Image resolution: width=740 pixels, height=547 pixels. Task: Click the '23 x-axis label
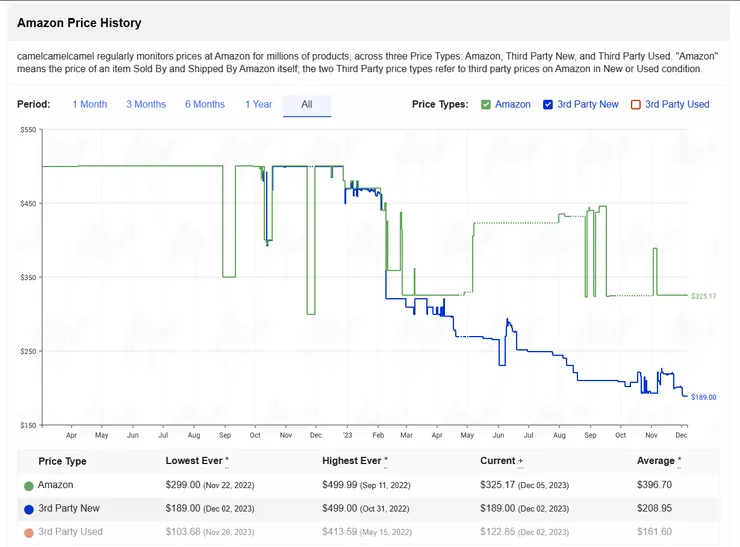347,435
